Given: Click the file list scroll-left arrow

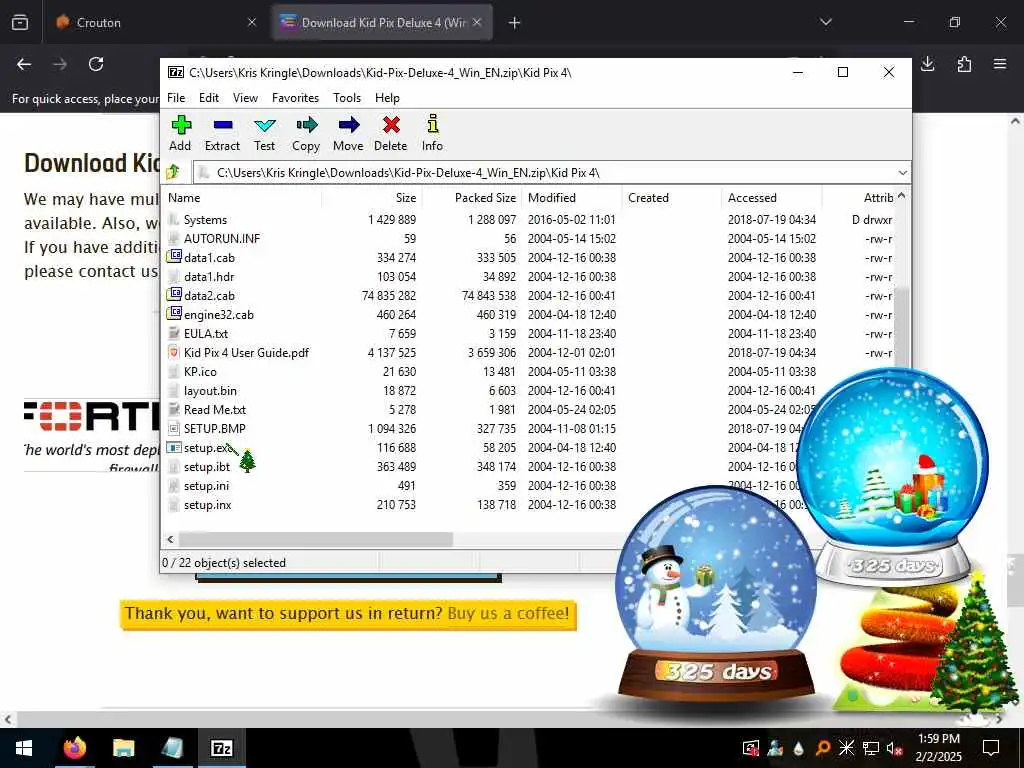Looking at the screenshot, I should pyautogui.click(x=170, y=539).
